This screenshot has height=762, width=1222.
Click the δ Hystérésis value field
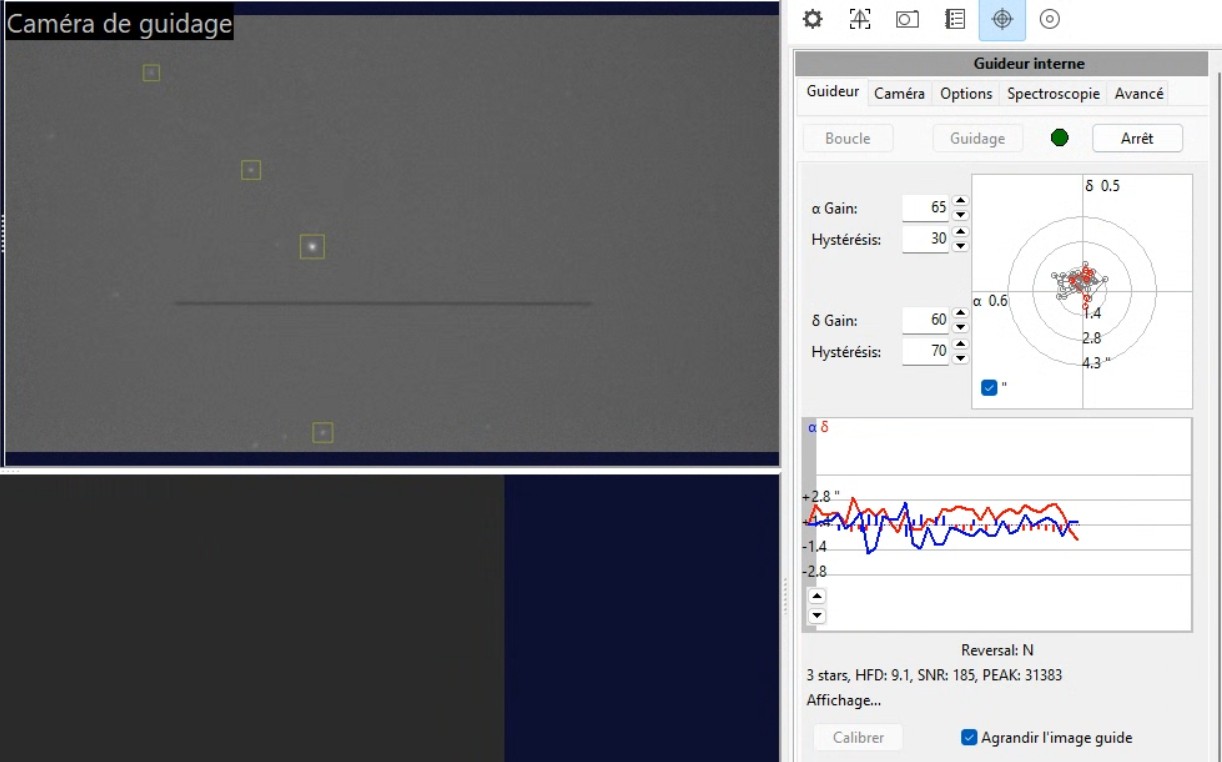coord(925,352)
